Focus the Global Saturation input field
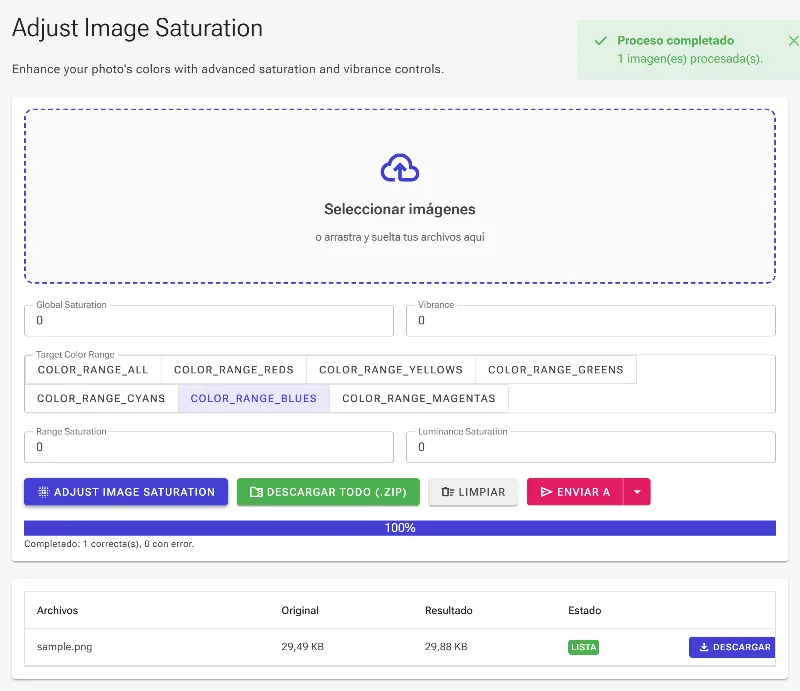Image resolution: width=800 pixels, height=691 pixels. click(209, 320)
